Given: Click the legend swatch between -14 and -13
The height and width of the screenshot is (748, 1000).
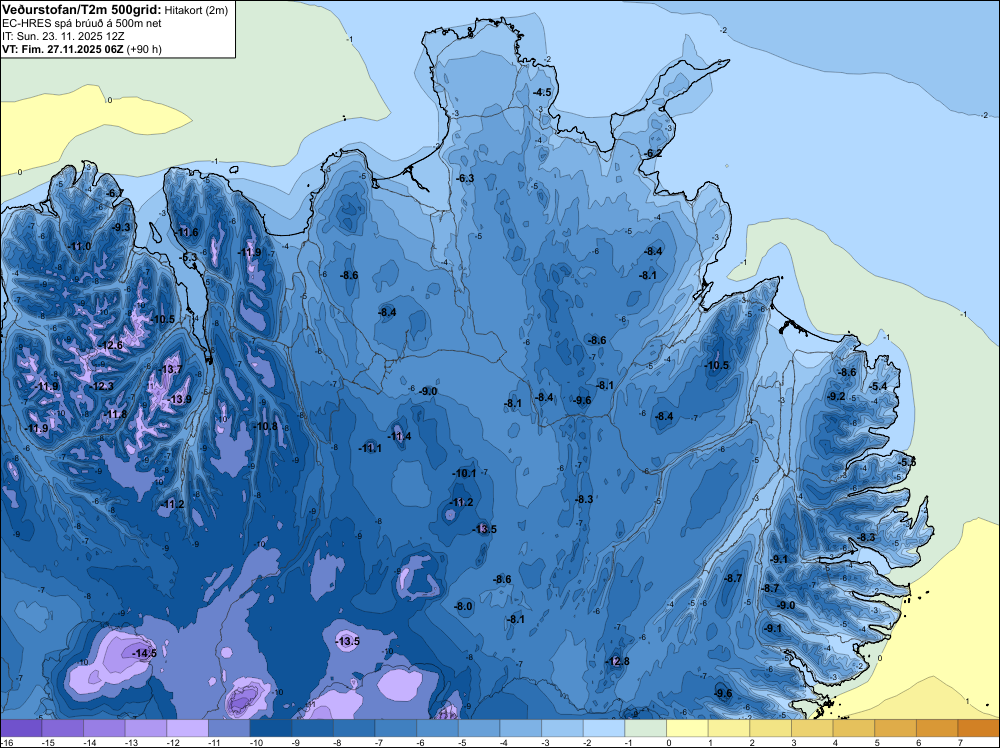Looking at the screenshot, I should [105, 728].
